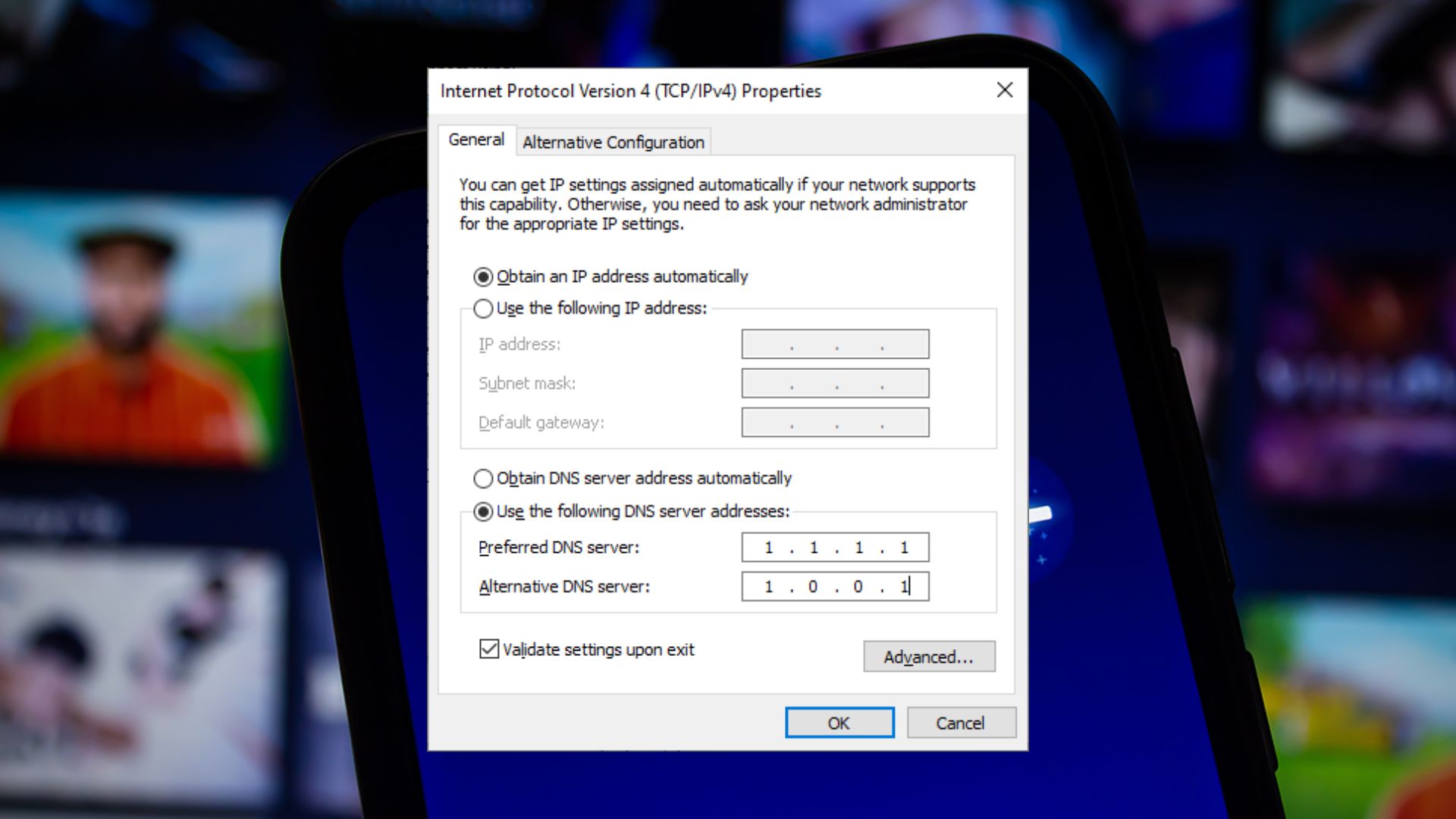
Task: Switch to the Alternative Configuration tab
Action: pyautogui.click(x=613, y=142)
